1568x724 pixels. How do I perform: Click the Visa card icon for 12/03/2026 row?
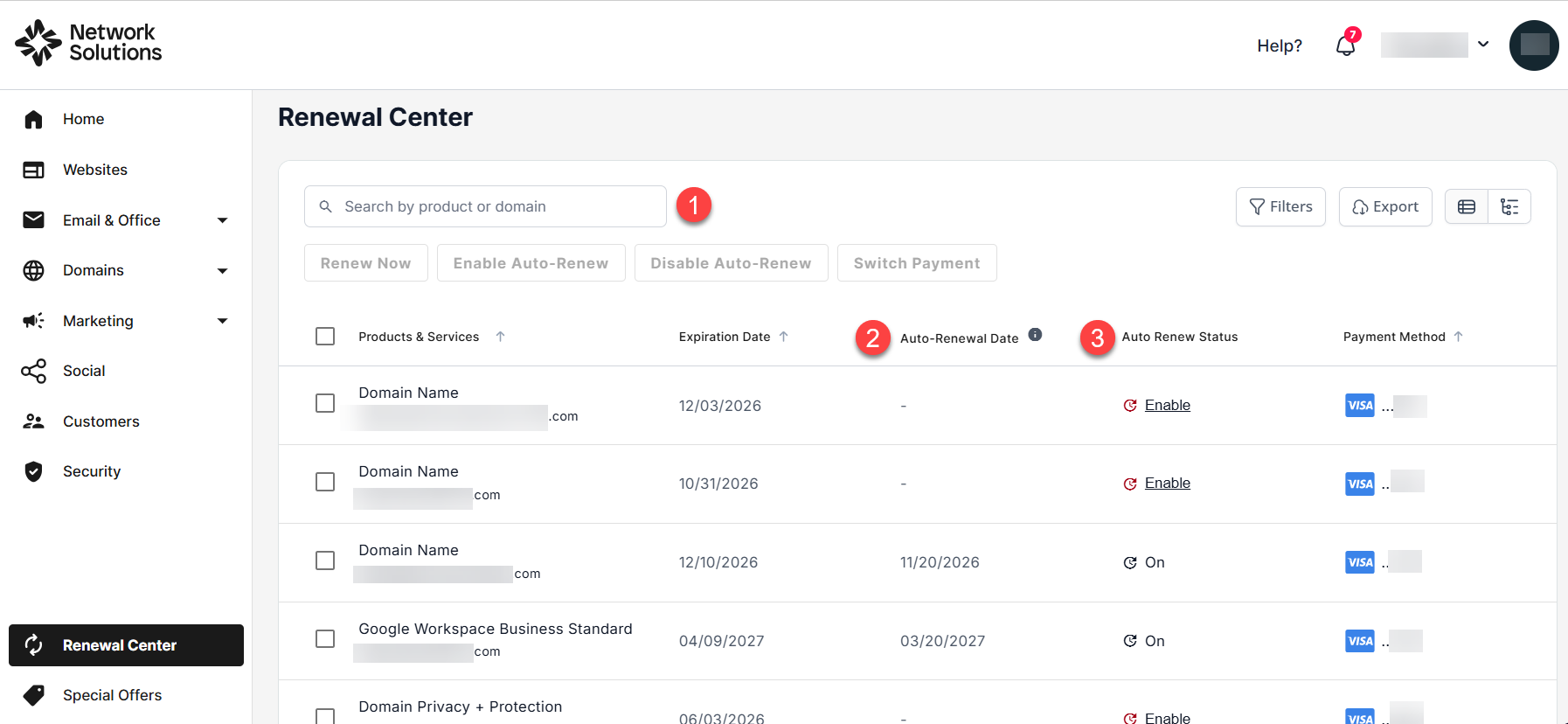click(1360, 406)
